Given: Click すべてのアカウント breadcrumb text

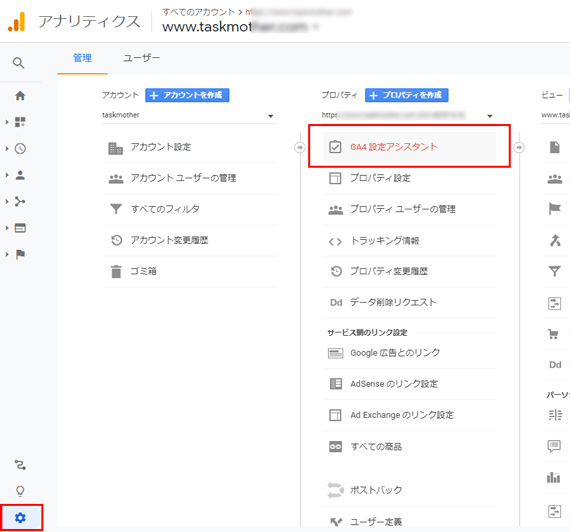Looking at the screenshot, I should [199, 12].
